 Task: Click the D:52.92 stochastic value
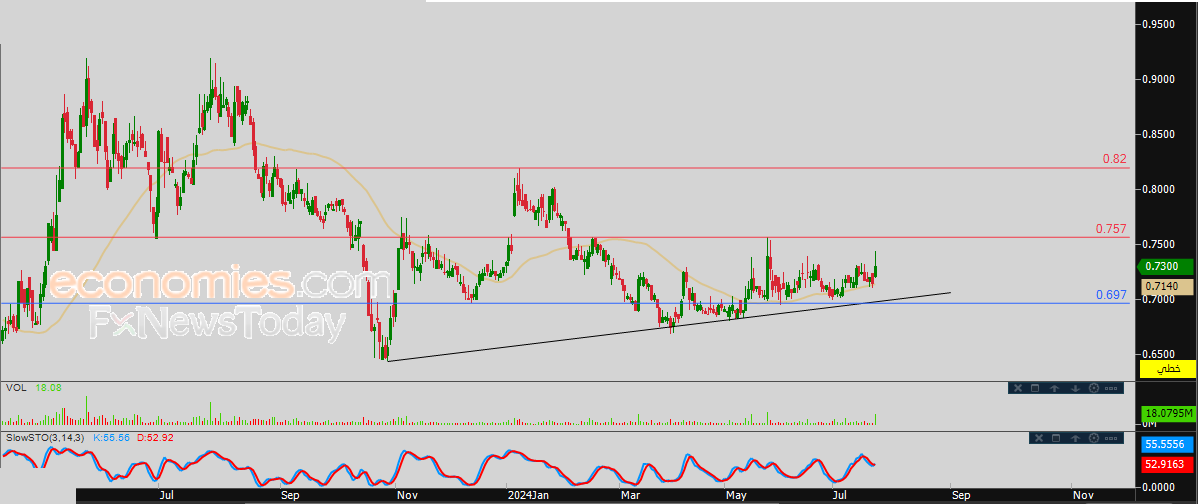click(154, 438)
